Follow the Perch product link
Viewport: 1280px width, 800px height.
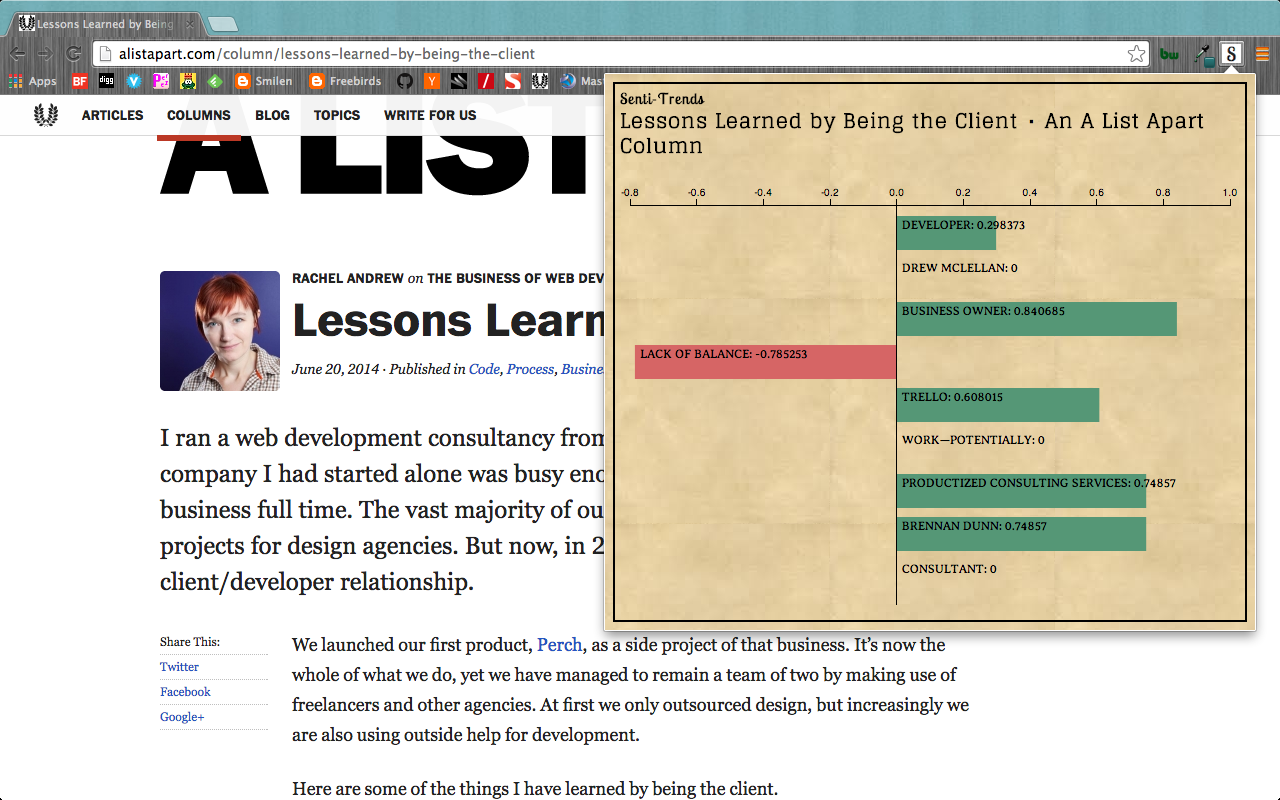point(559,645)
